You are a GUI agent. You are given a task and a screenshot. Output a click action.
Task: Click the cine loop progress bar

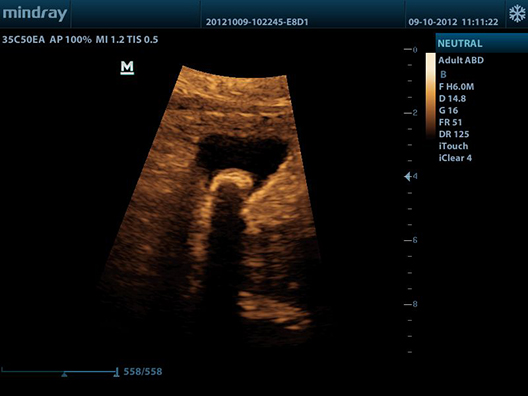(59, 371)
